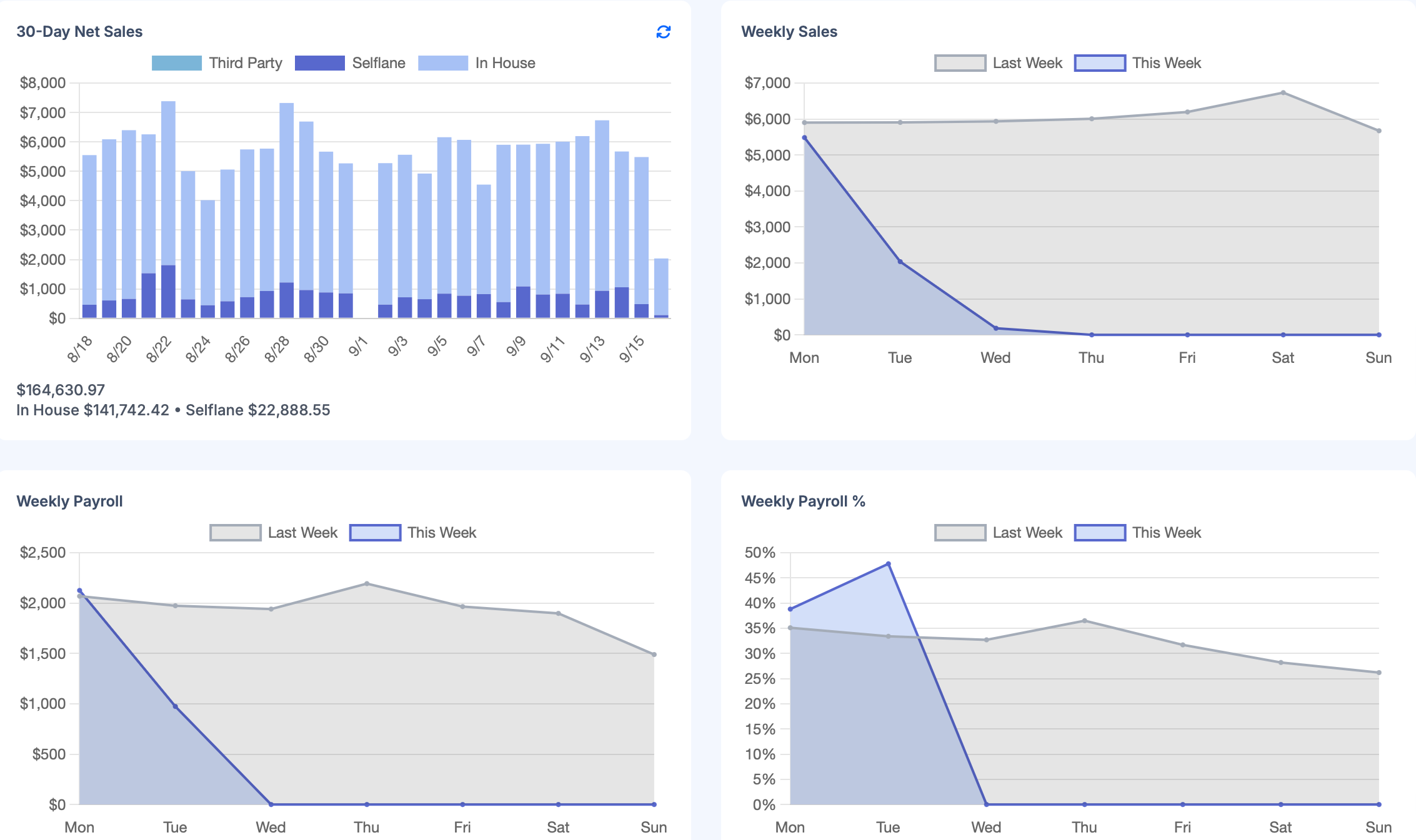The width and height of the screenshot is (1416, 840).
Task: Click the Saturday peak point on Weekly Sales
Action: 1283,93
